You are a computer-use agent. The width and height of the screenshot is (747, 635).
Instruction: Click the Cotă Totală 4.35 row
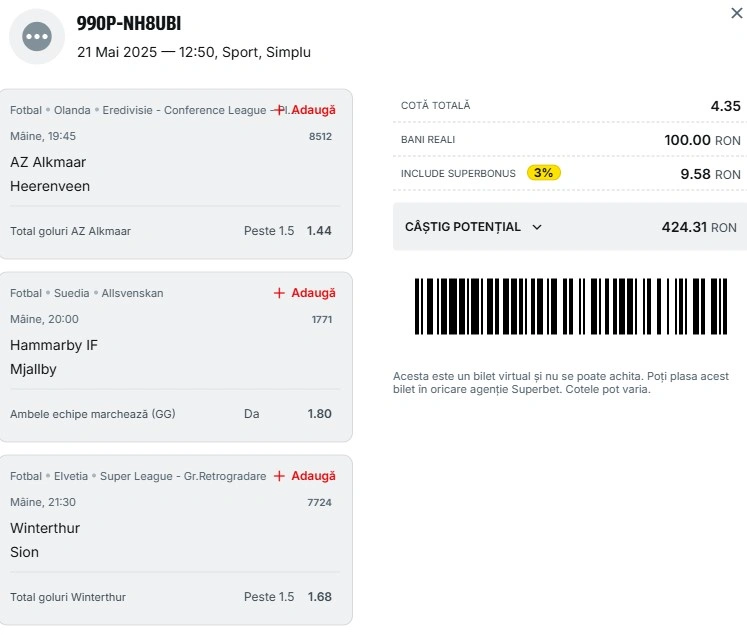[x=570, y=106]
